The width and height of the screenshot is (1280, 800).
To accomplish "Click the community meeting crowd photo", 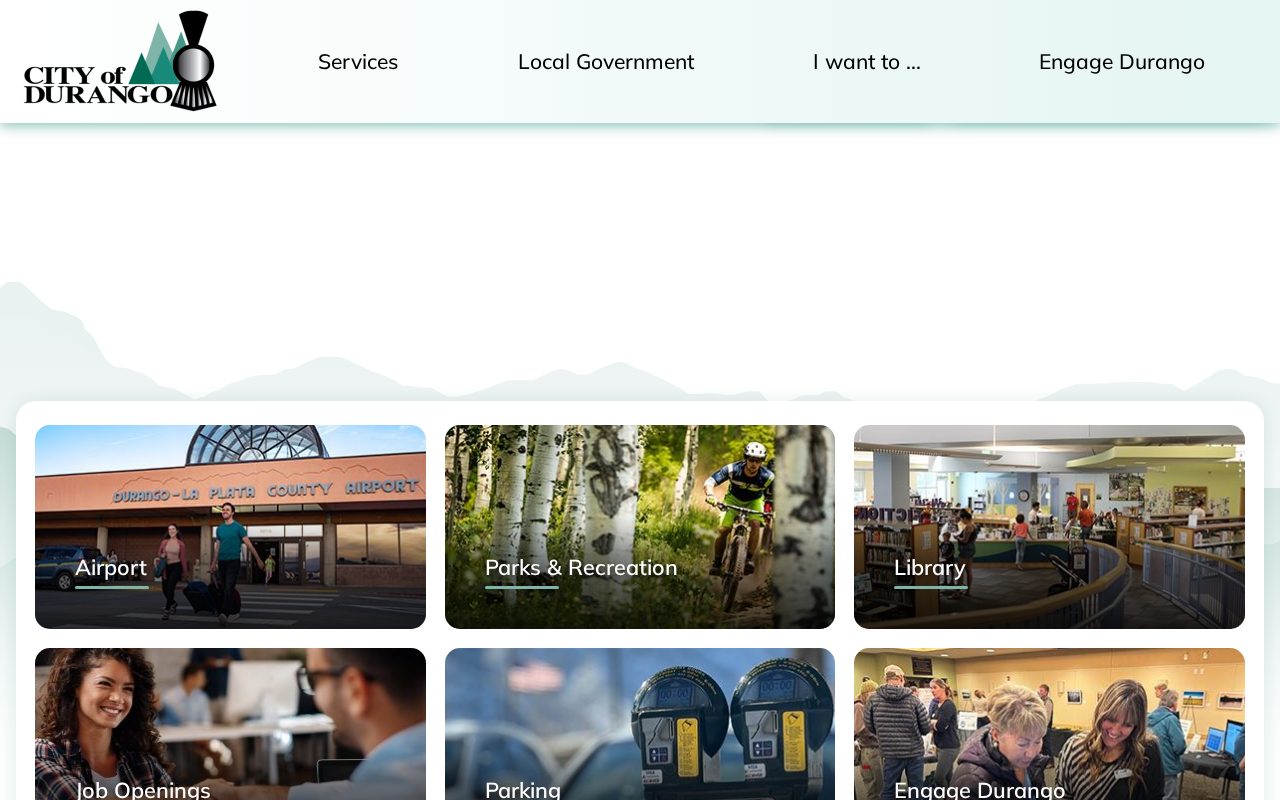I will 1049,724.
